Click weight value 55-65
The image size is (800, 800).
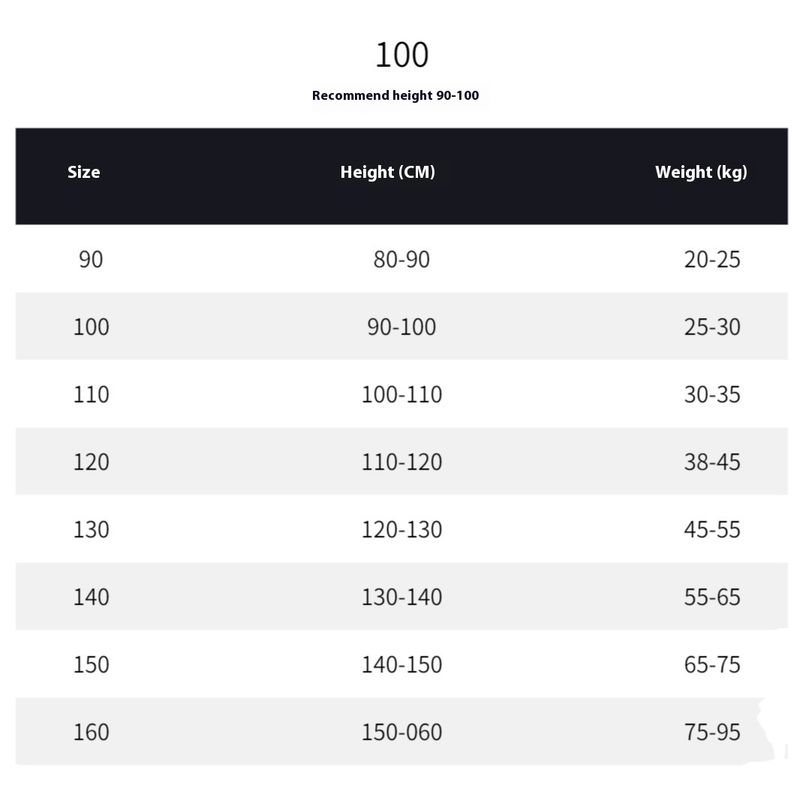point(712,597)
